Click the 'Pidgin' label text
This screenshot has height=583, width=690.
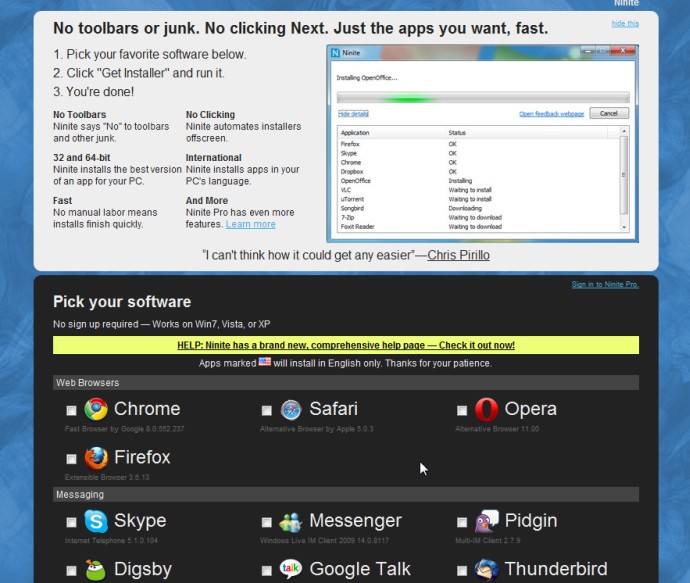pos(531,521)
